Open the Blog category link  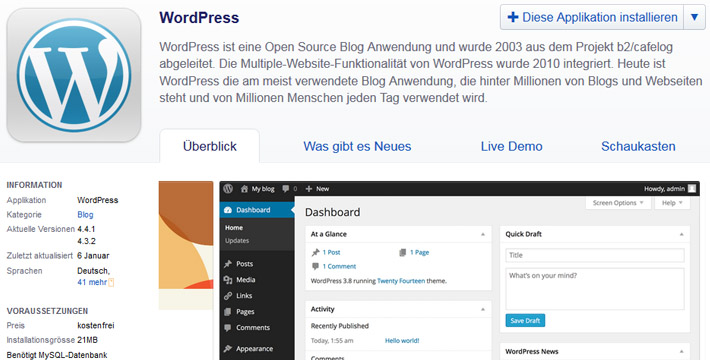pyautogui.click(x=85, y=215)
